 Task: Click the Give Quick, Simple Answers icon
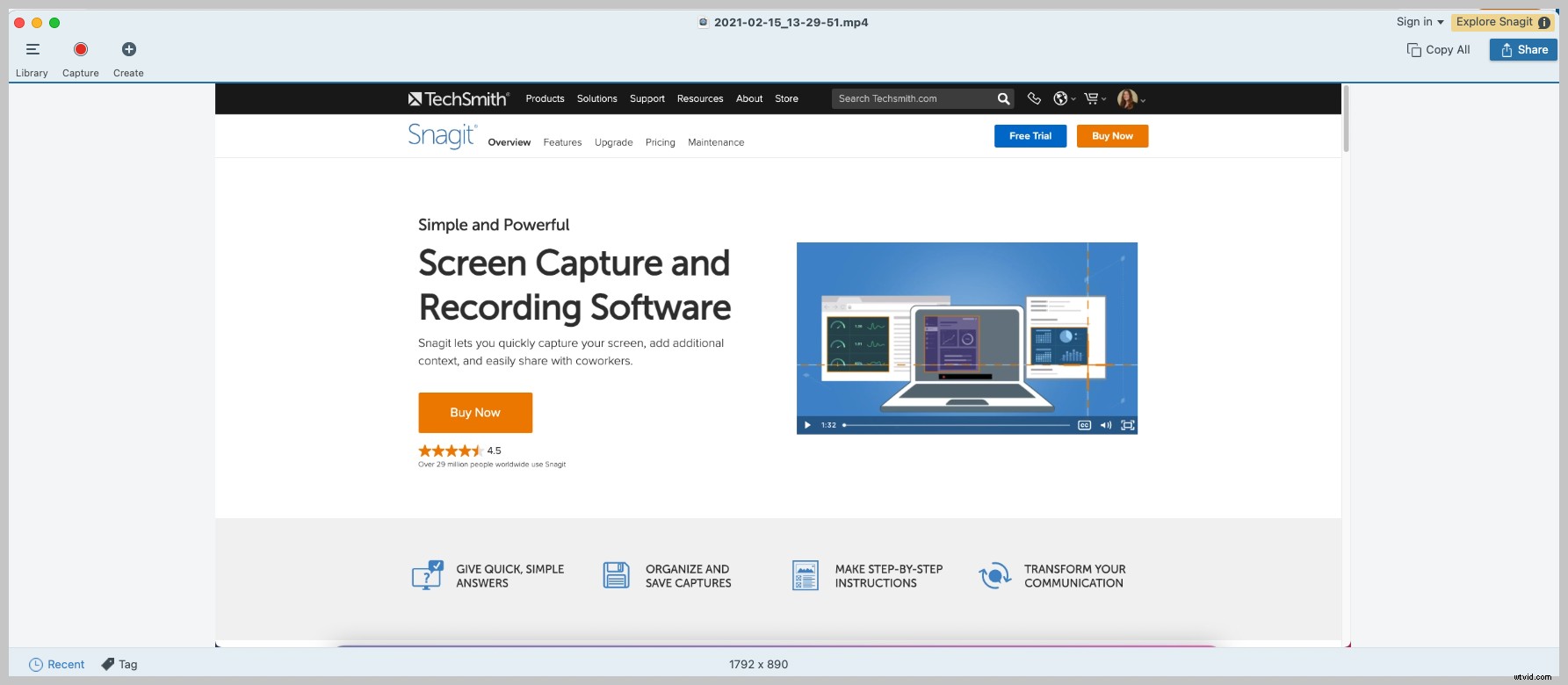(428, 575)
